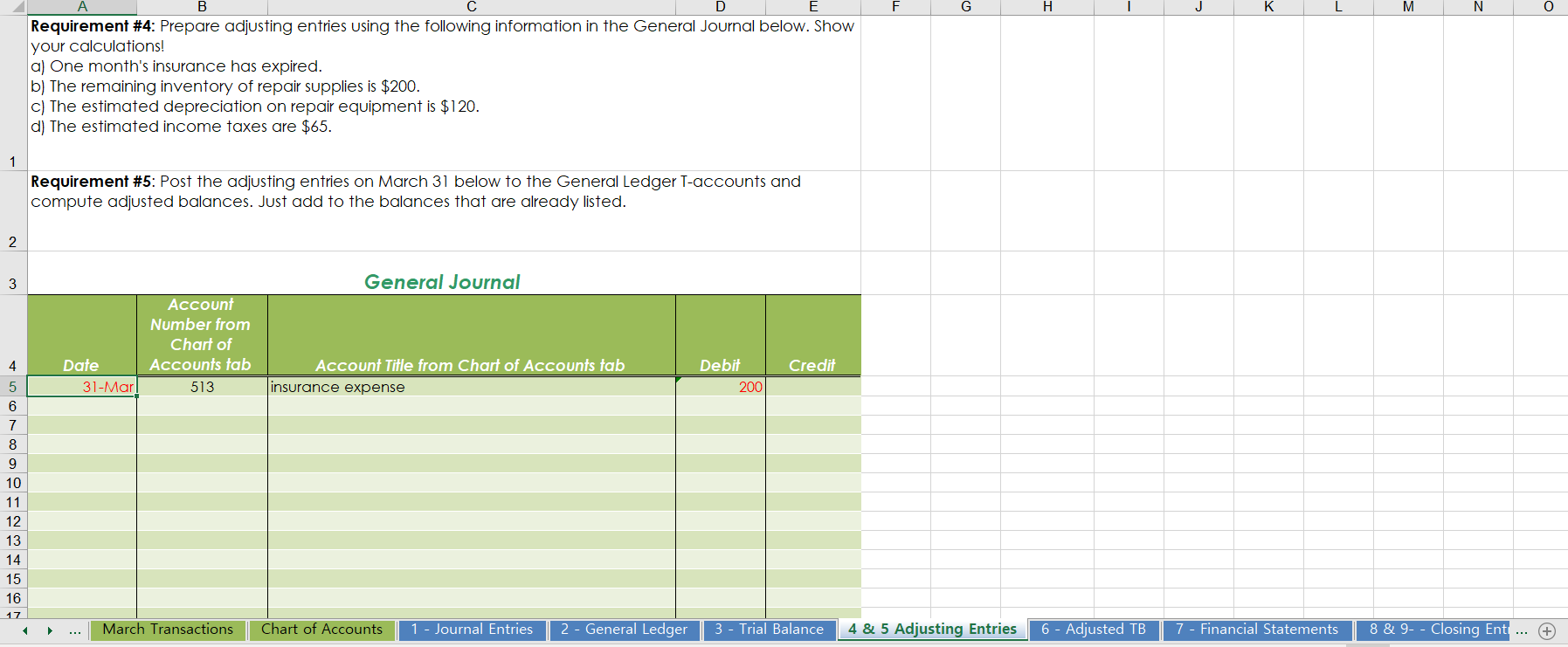Select the "Account Title from Chart of Accounts tab" header
1568x647 pixels.
[472, 335]
